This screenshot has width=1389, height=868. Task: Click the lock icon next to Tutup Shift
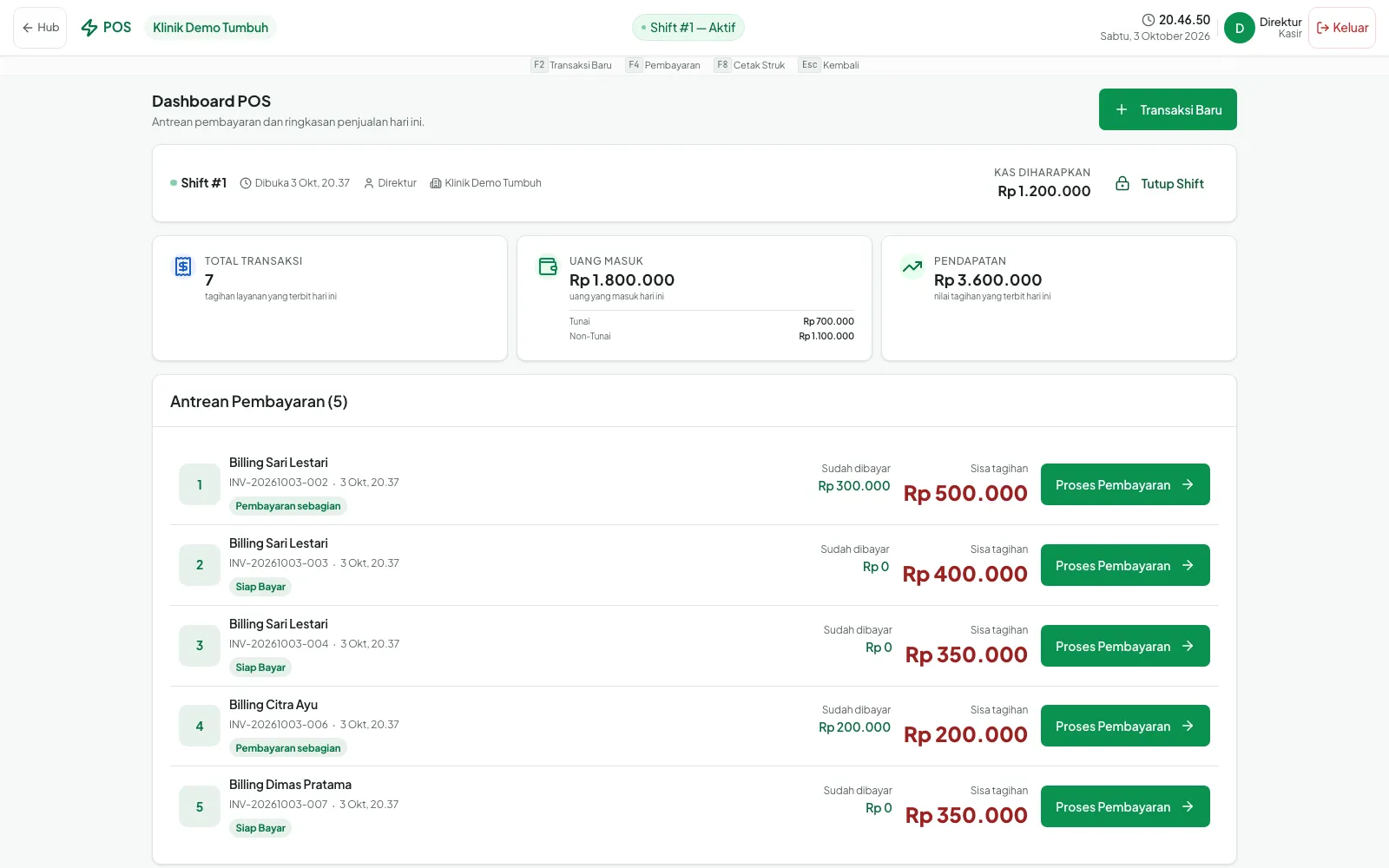pos(1122,184)
